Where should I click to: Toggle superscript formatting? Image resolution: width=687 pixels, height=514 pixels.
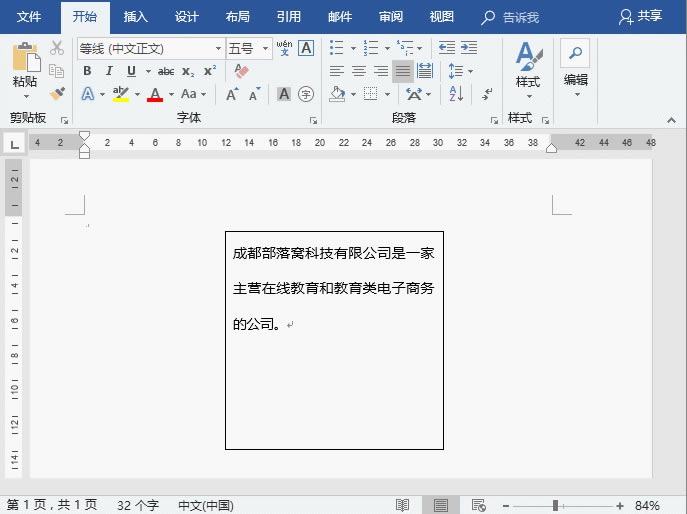pos(210,71)
